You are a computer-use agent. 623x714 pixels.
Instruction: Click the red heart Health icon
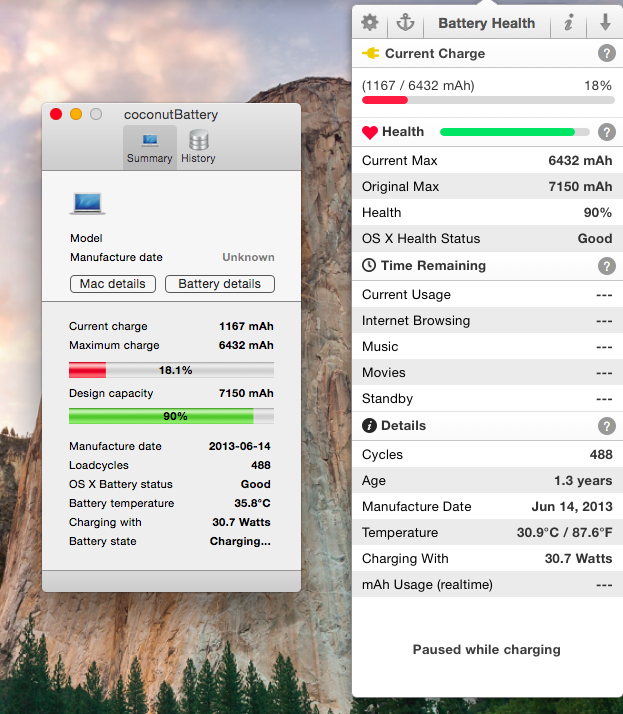click(x=370, y=133)
